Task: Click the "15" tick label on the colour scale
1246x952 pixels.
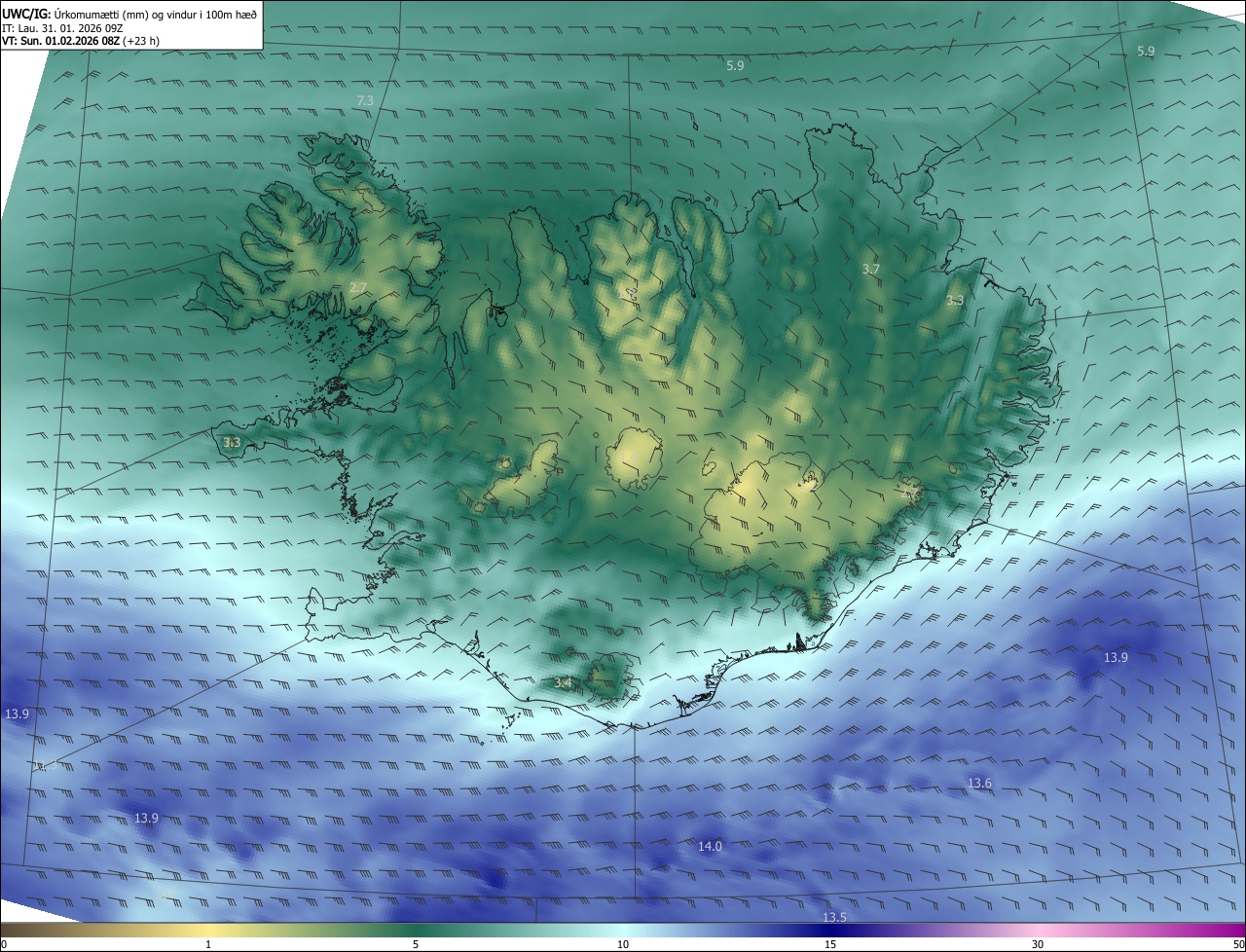Action: point(830,944)
